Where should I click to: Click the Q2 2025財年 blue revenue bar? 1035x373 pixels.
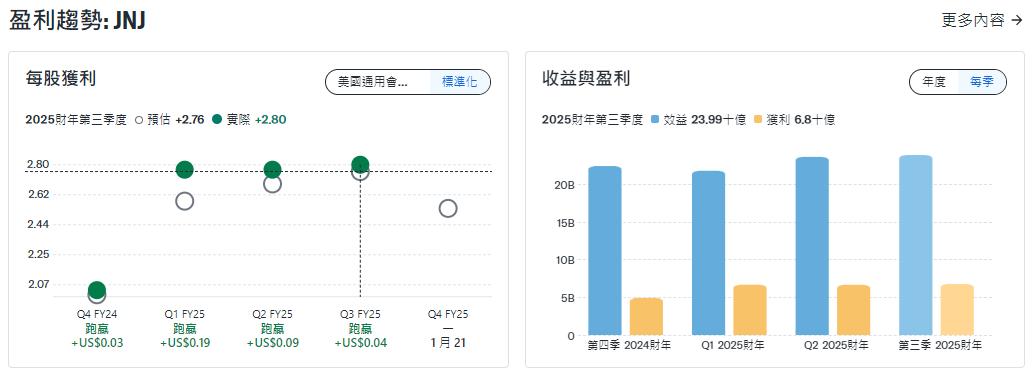812,246
